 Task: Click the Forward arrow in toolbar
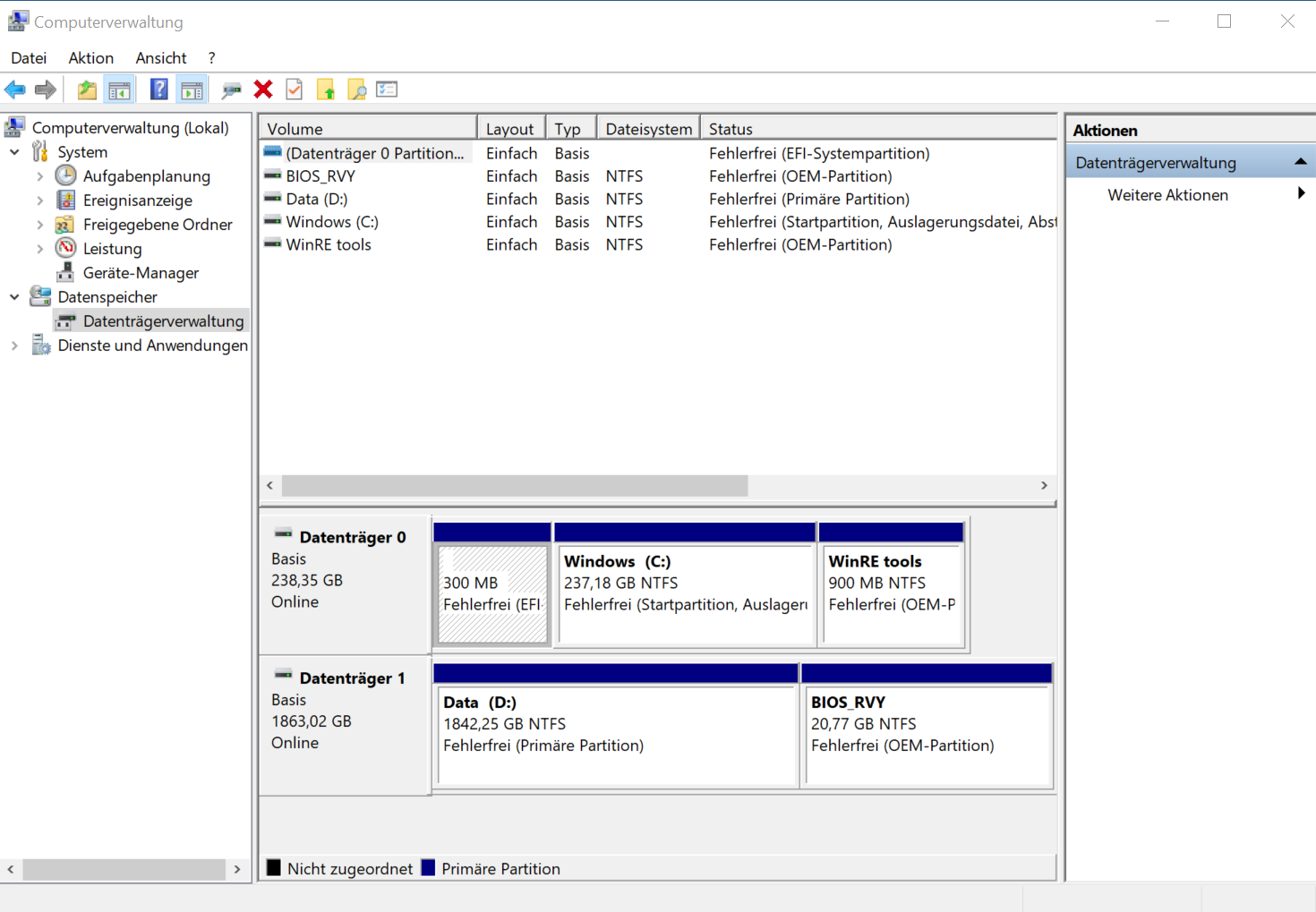click(x=46, y=89)
